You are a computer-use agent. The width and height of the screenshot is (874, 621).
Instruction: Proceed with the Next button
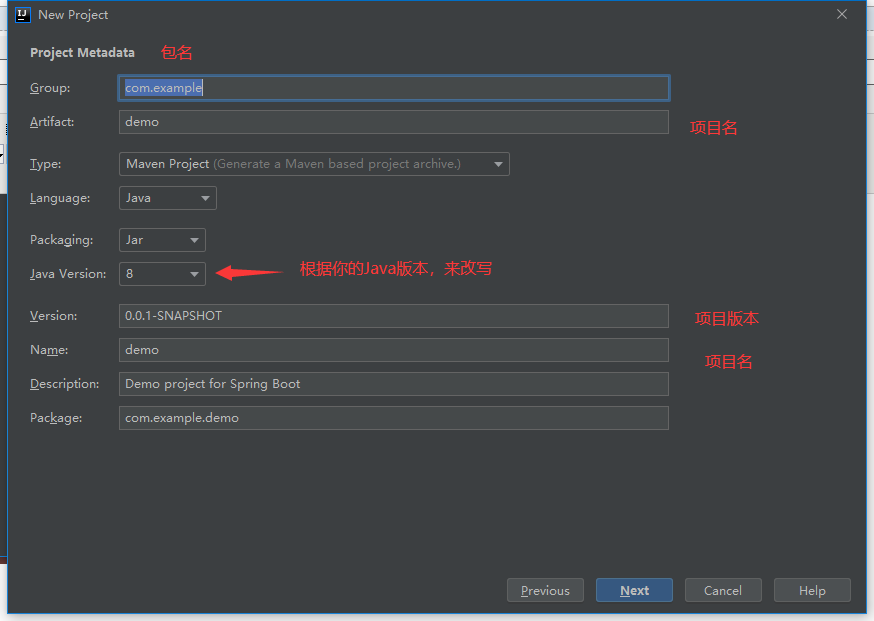pyautogui.click(x=634, y=590)
